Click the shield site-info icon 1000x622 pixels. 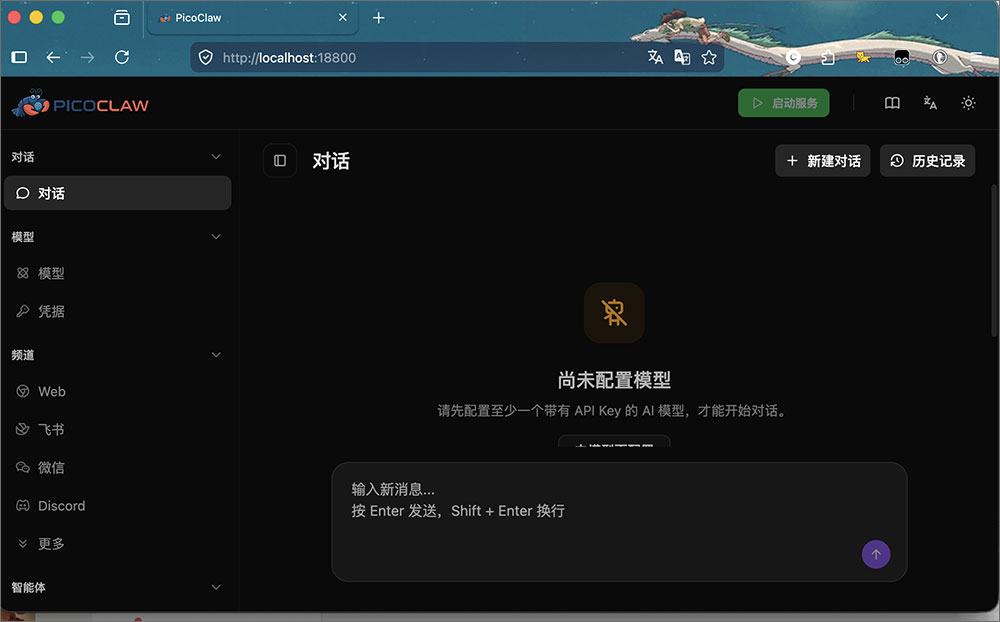(205, 57)
